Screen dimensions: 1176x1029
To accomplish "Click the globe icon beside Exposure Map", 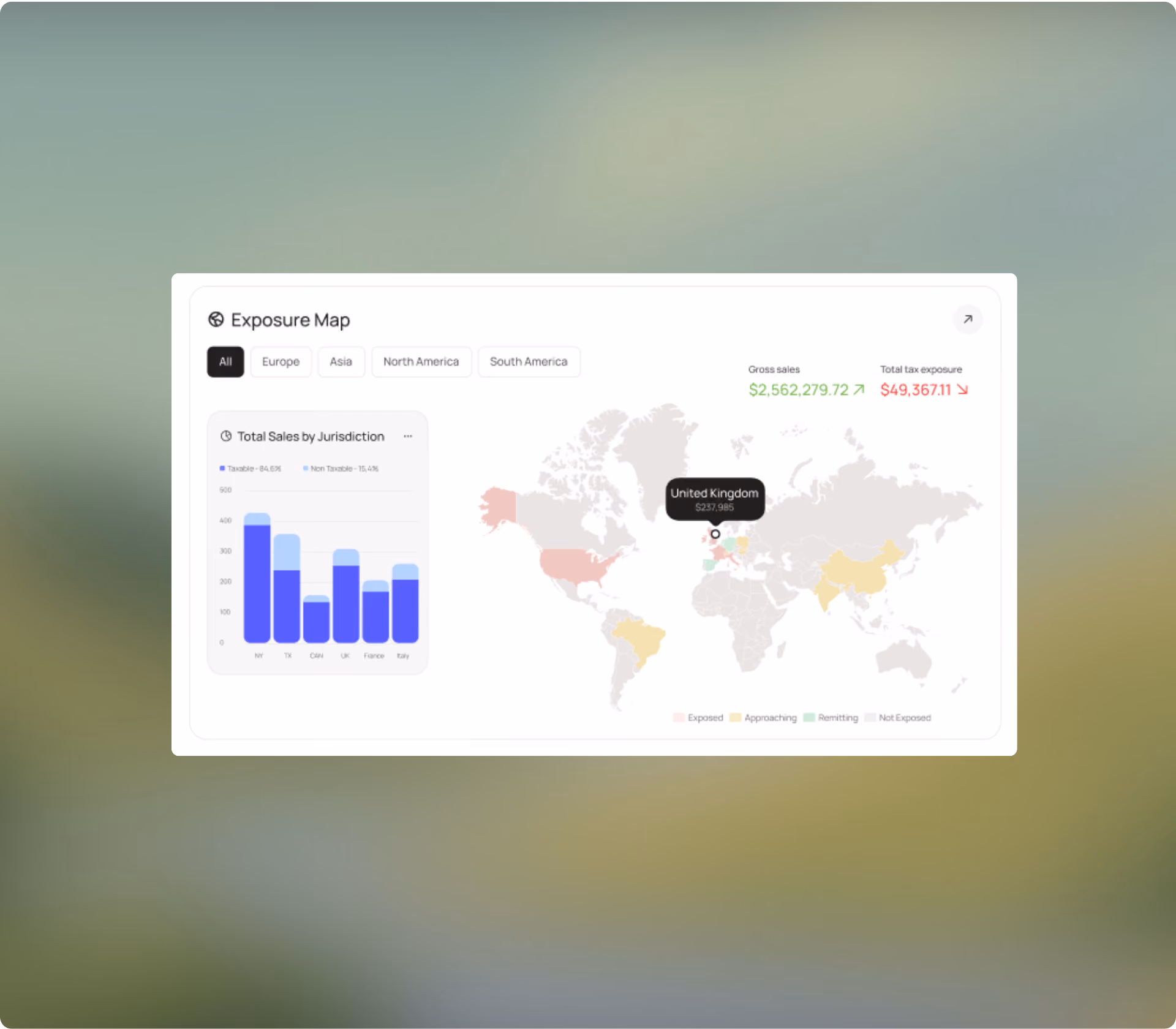I will (216, 319).
